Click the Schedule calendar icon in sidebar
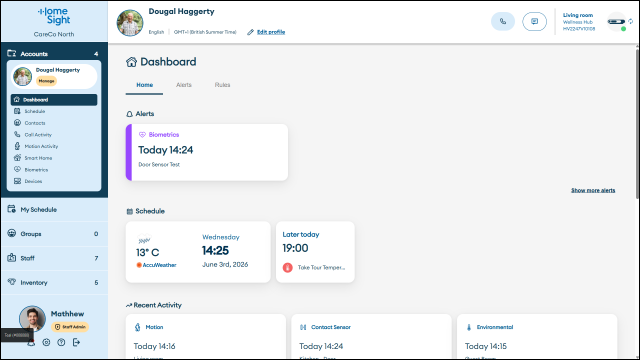 point(17,111)
